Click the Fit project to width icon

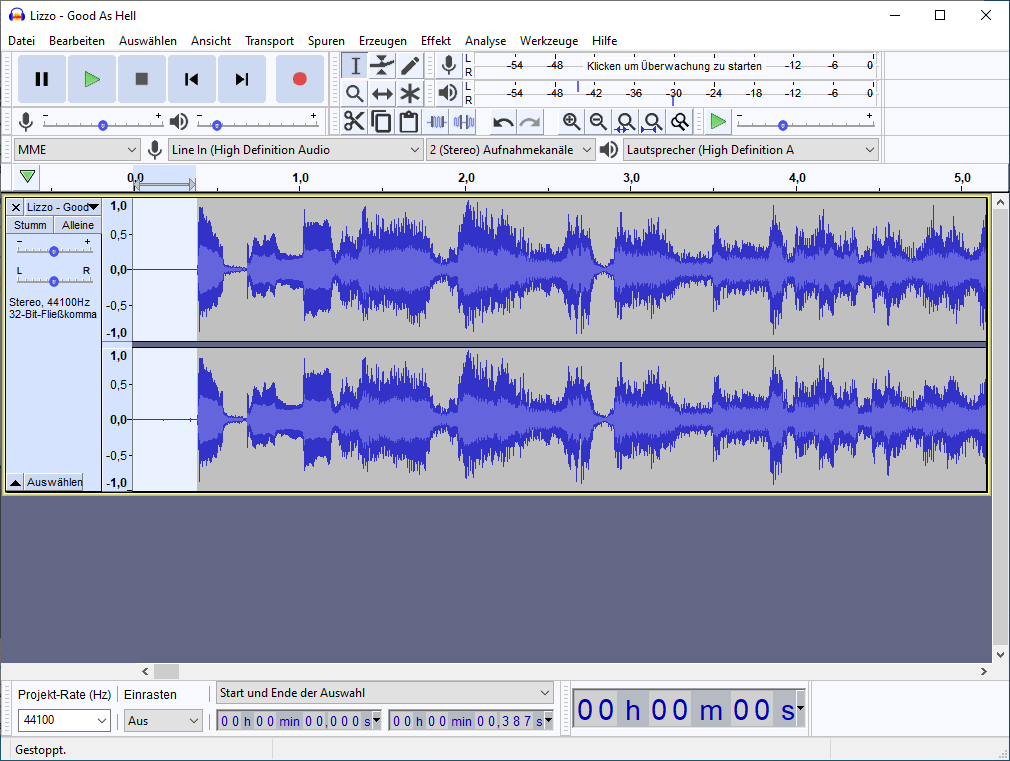tap(652, 122)
